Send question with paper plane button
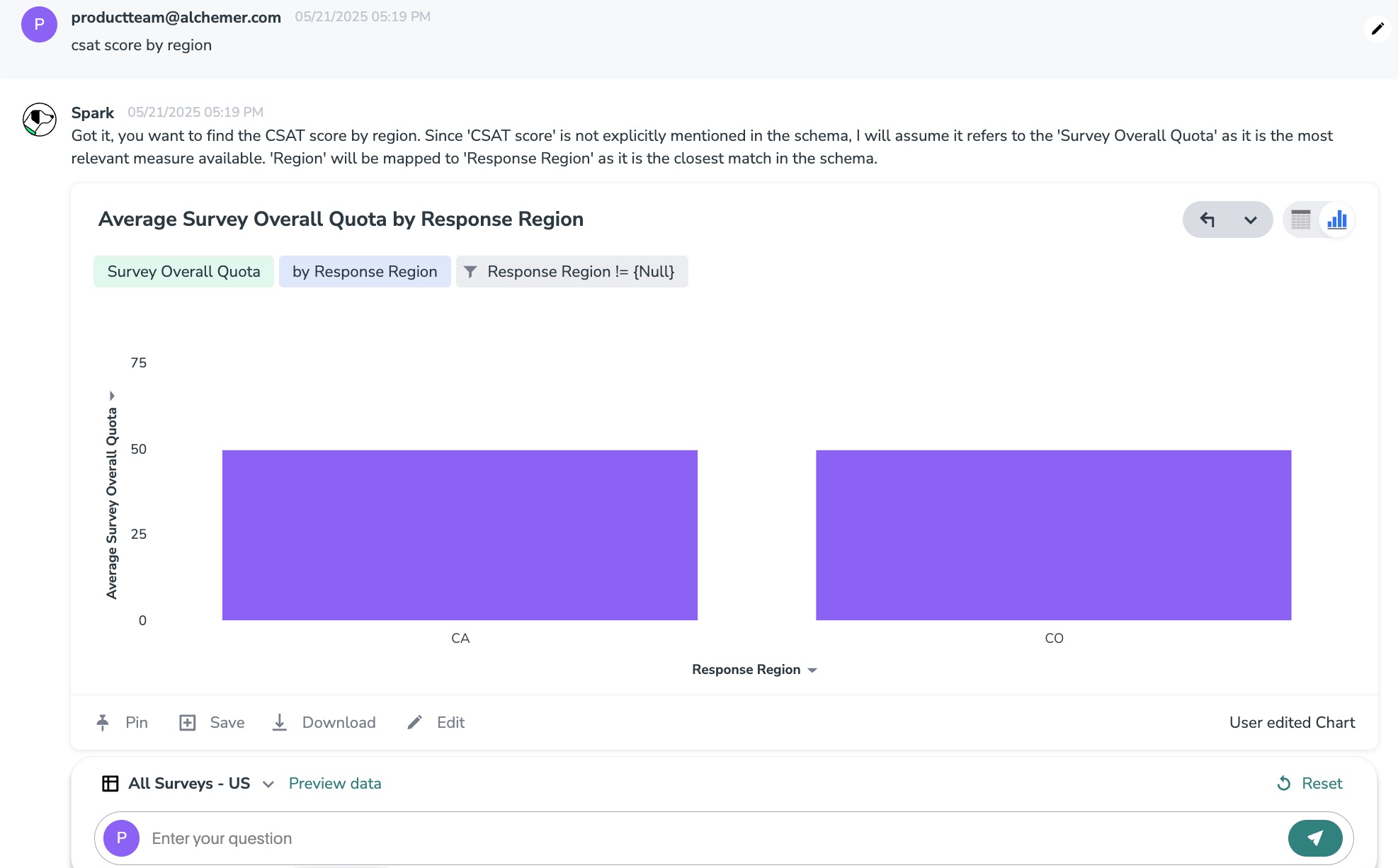This screenshot has height=868, width=1398. point(1314,838)
